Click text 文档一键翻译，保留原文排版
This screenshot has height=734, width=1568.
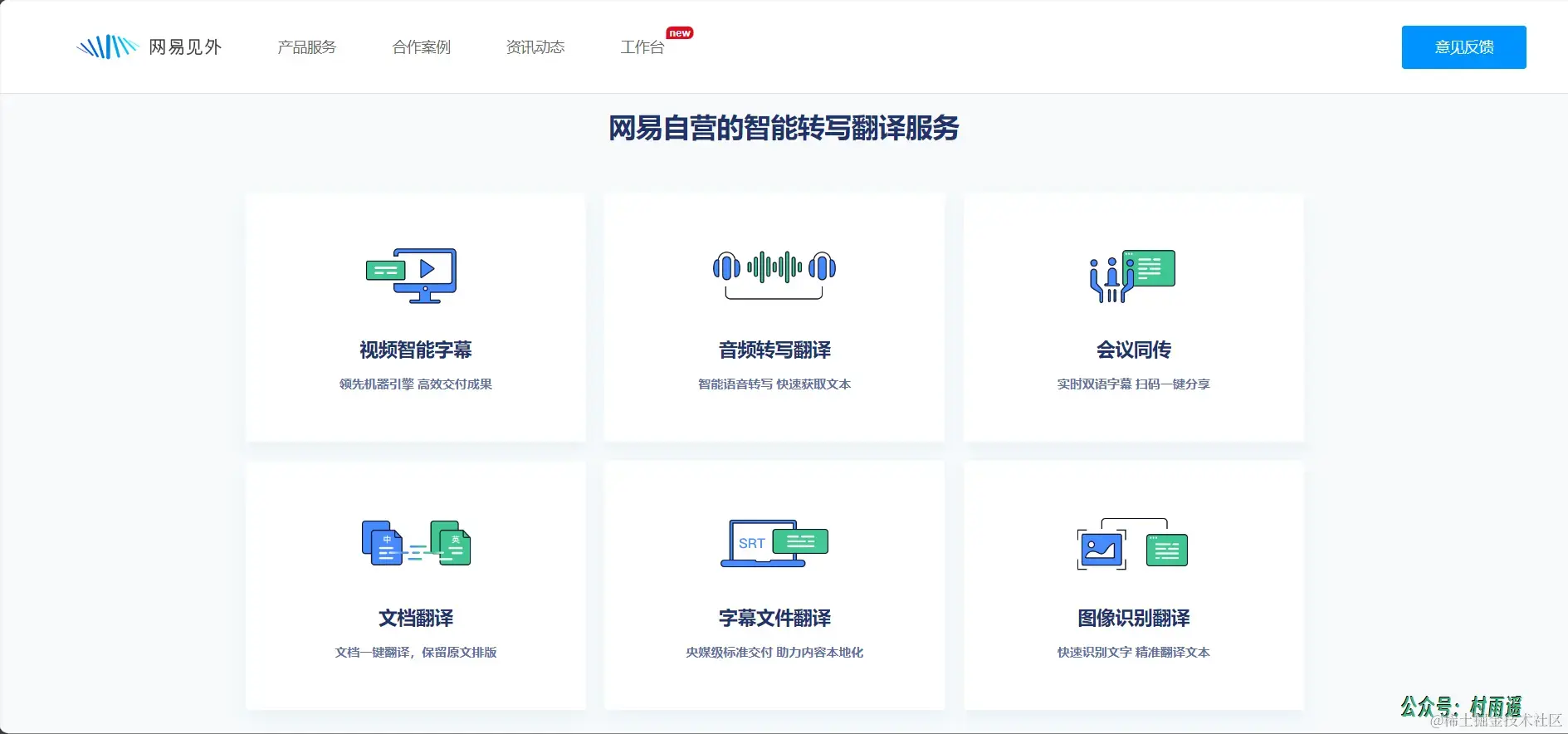416,653
